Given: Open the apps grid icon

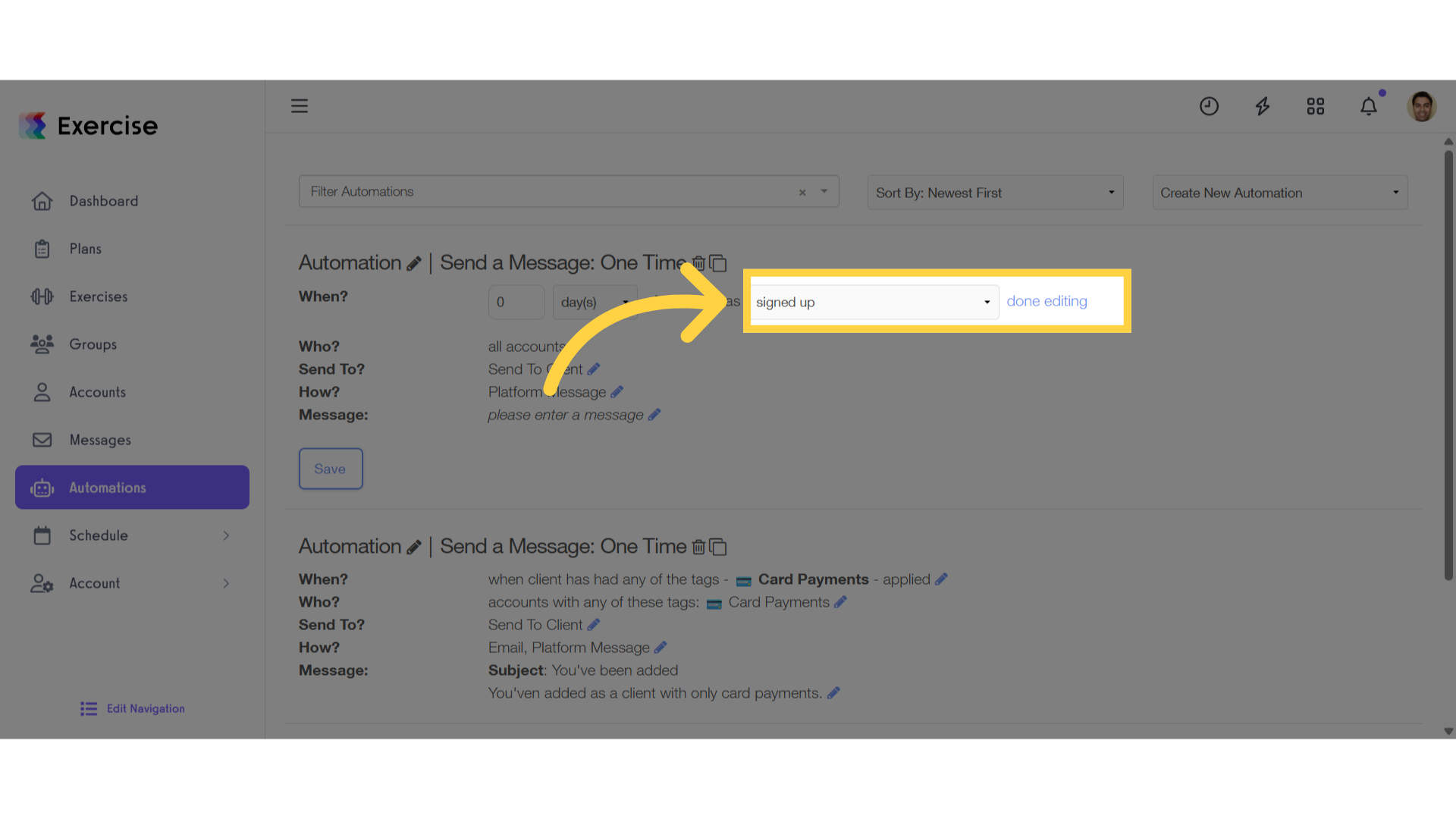Looking at the screenshot, I should [x=1316, y=106].
